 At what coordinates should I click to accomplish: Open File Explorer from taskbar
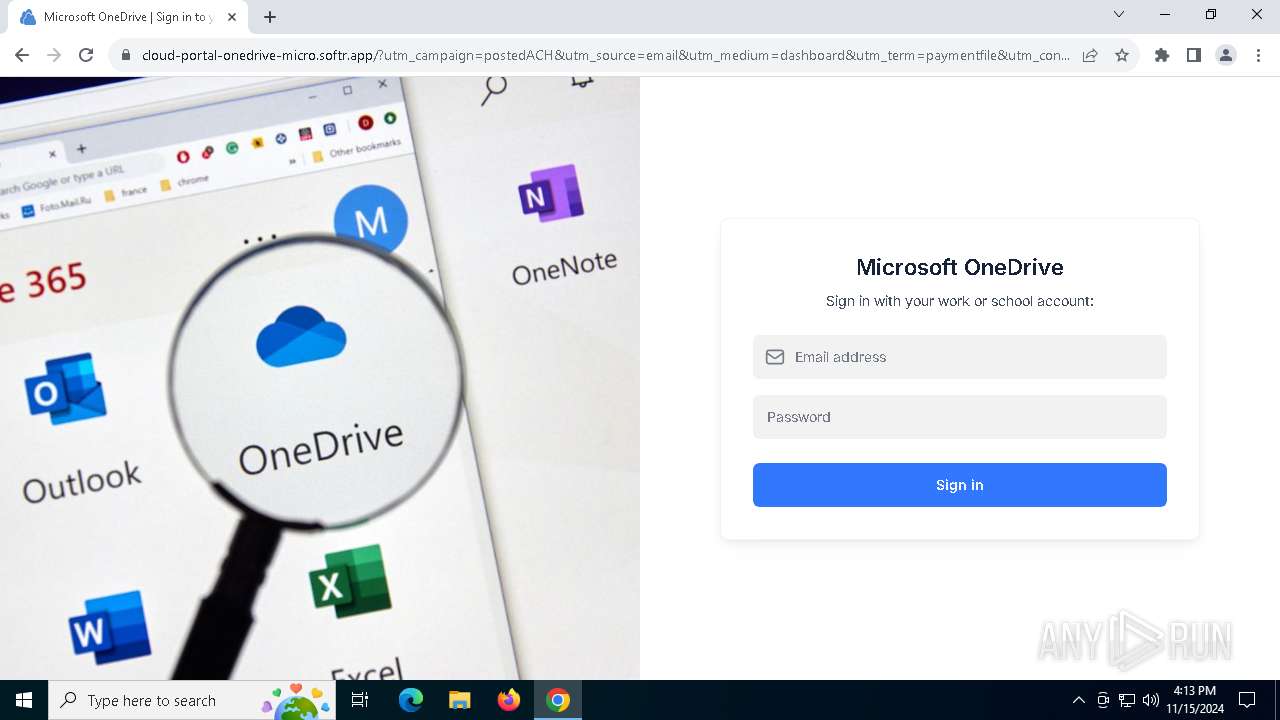pos(460,700)
